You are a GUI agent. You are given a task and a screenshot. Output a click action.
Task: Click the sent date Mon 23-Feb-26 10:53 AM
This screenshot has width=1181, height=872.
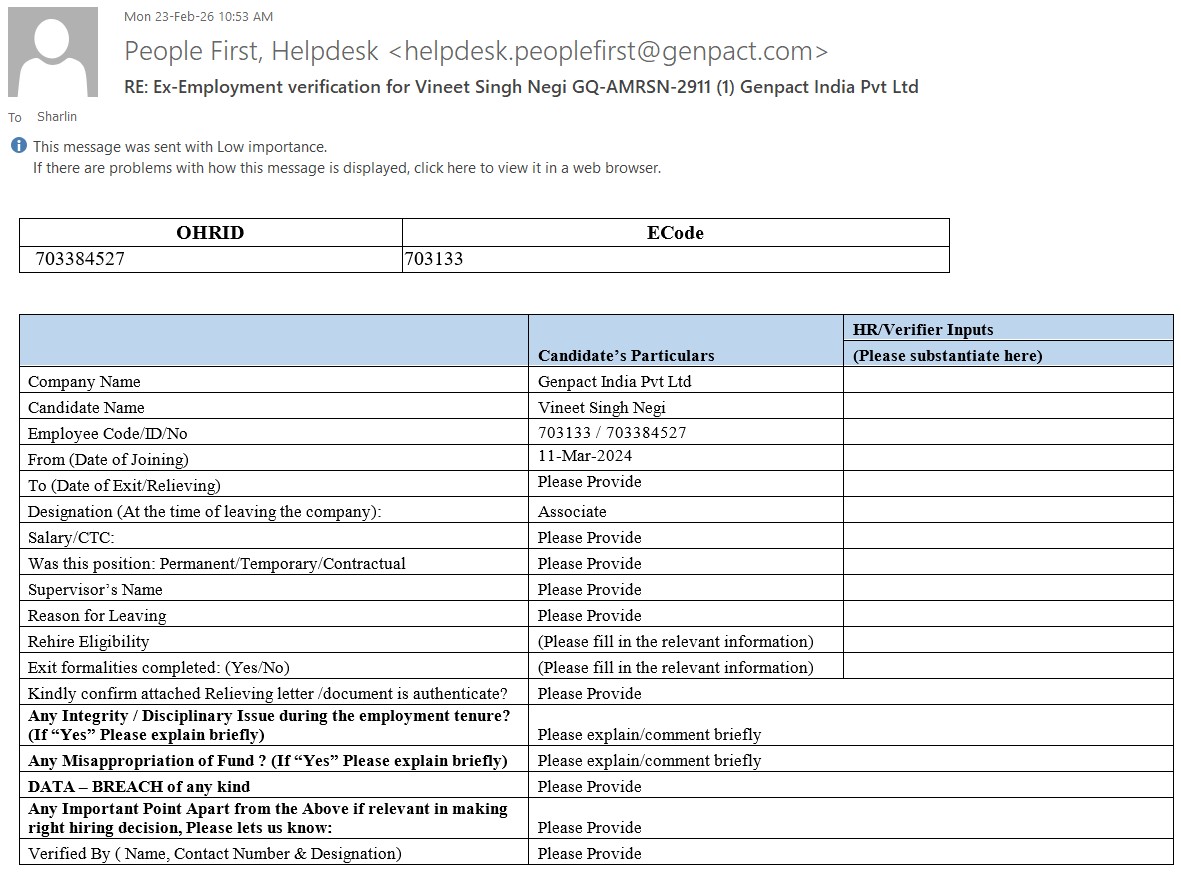198,17
